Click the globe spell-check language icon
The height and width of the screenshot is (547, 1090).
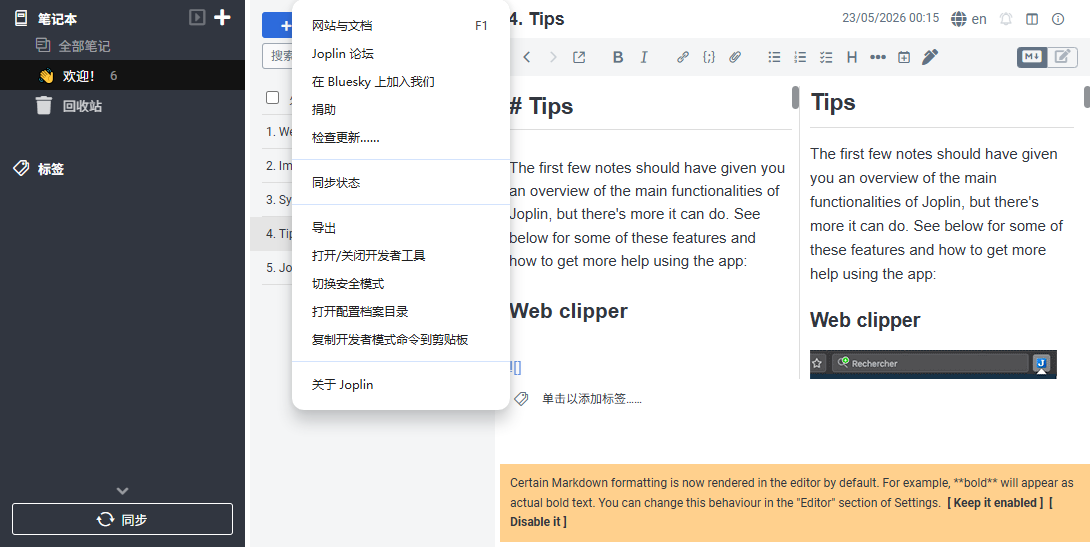[x=959, y=19]
